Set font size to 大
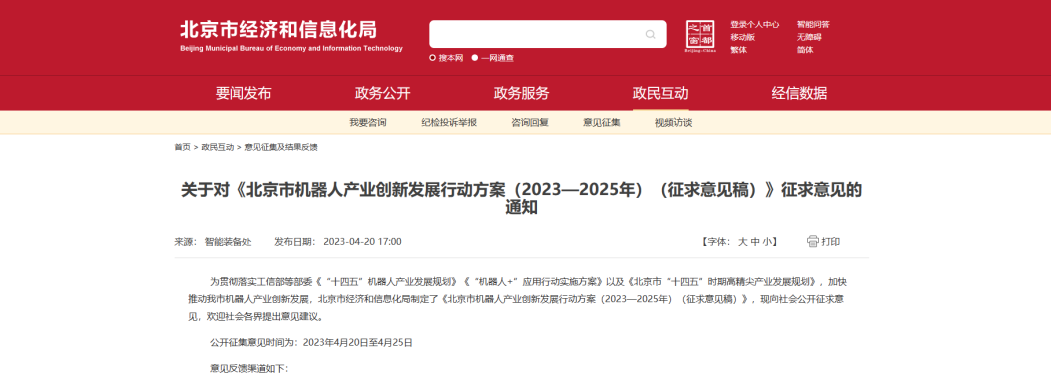The height and width of the screenshot is (387, 1051). click(x=742, y=241)
